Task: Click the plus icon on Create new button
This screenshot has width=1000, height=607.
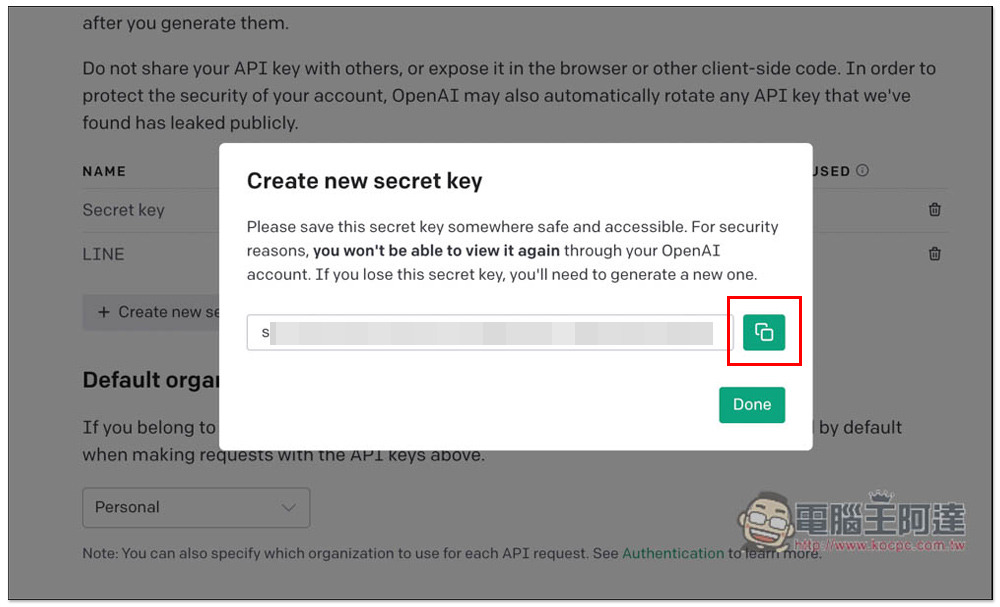Action: (104, 312)
